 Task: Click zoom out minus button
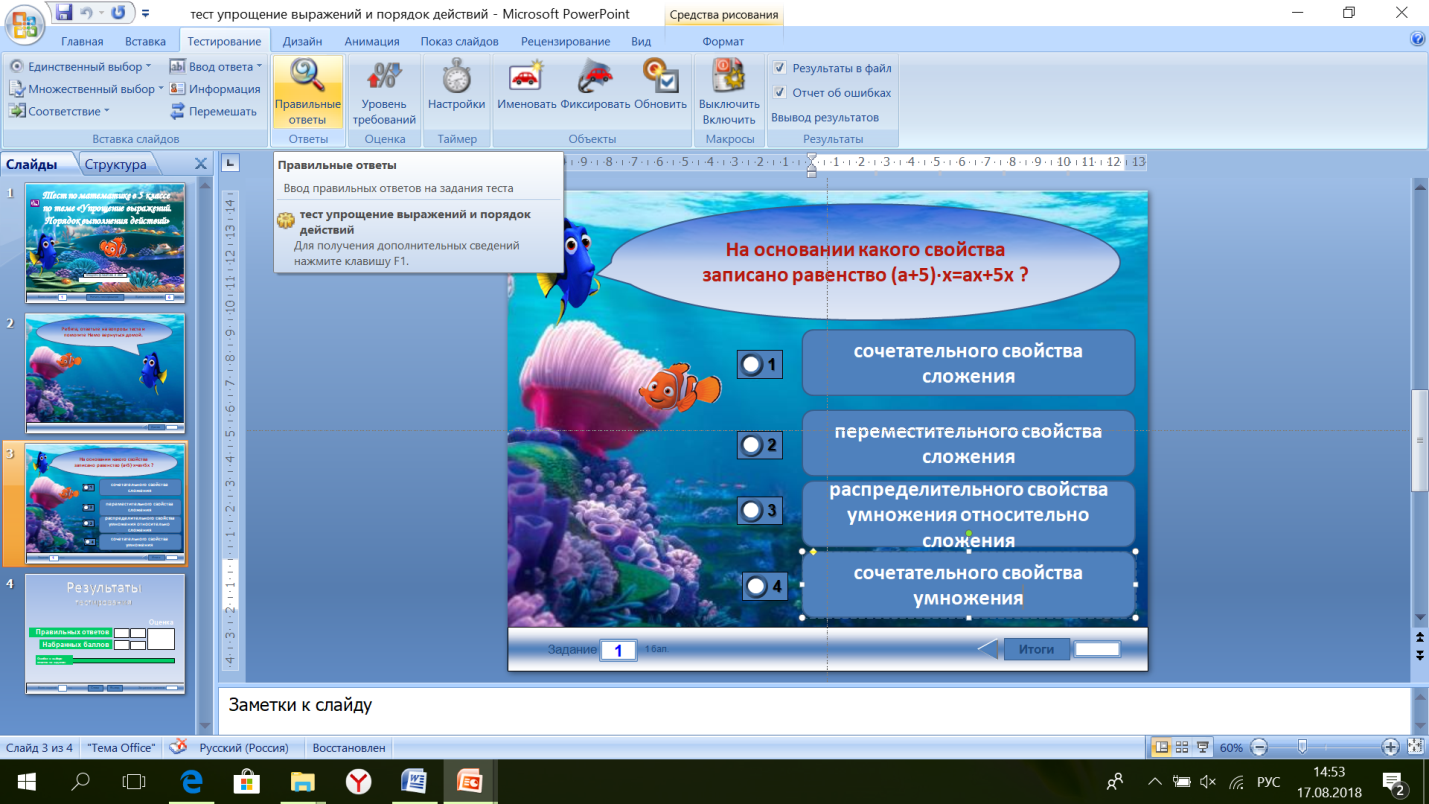(1259, 747)
